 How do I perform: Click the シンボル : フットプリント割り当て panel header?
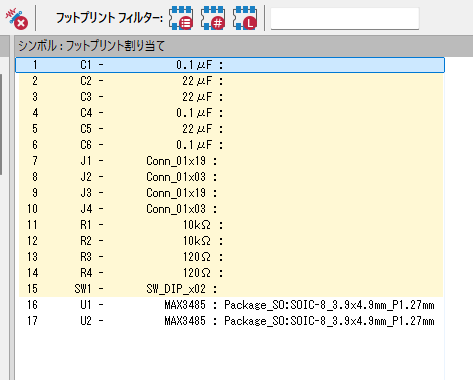pyautogui.click(x=244, y=46)
